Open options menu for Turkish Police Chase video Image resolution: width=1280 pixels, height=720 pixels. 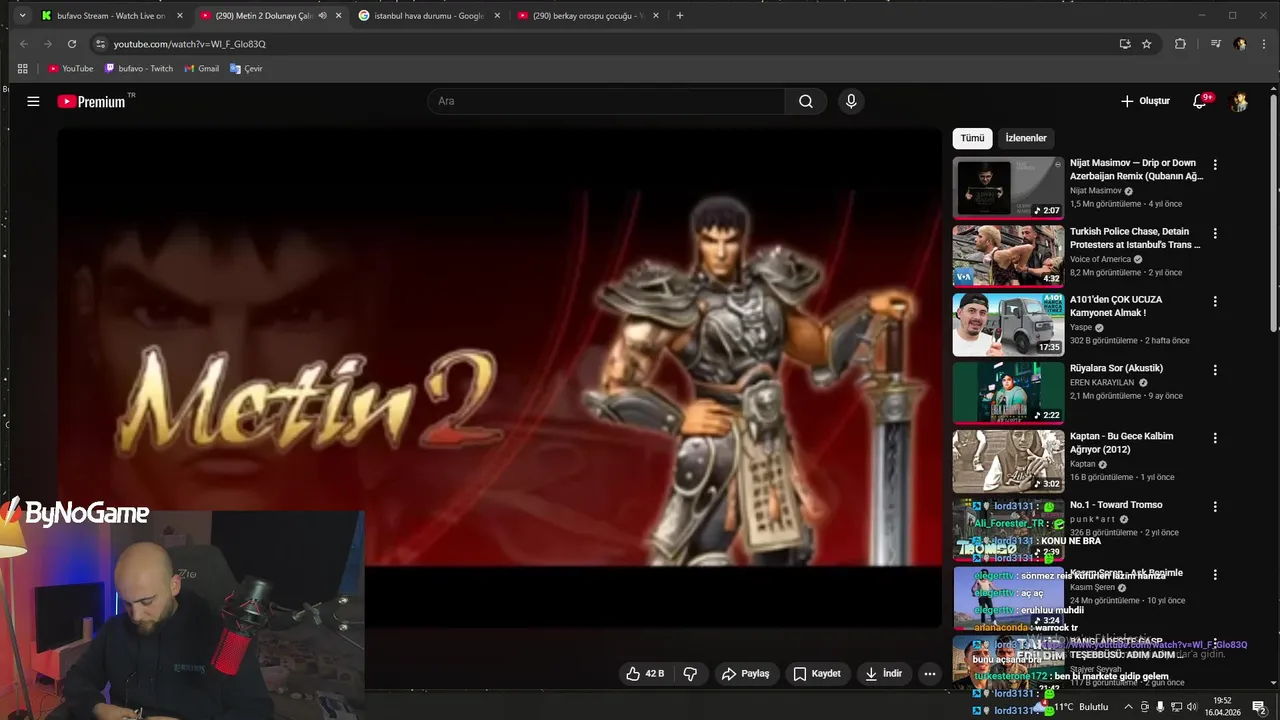(x=1215, y=233)
